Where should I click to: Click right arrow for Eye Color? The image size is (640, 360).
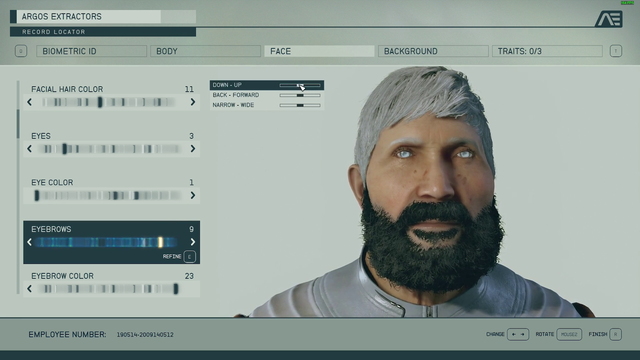[x=193, y=195]
